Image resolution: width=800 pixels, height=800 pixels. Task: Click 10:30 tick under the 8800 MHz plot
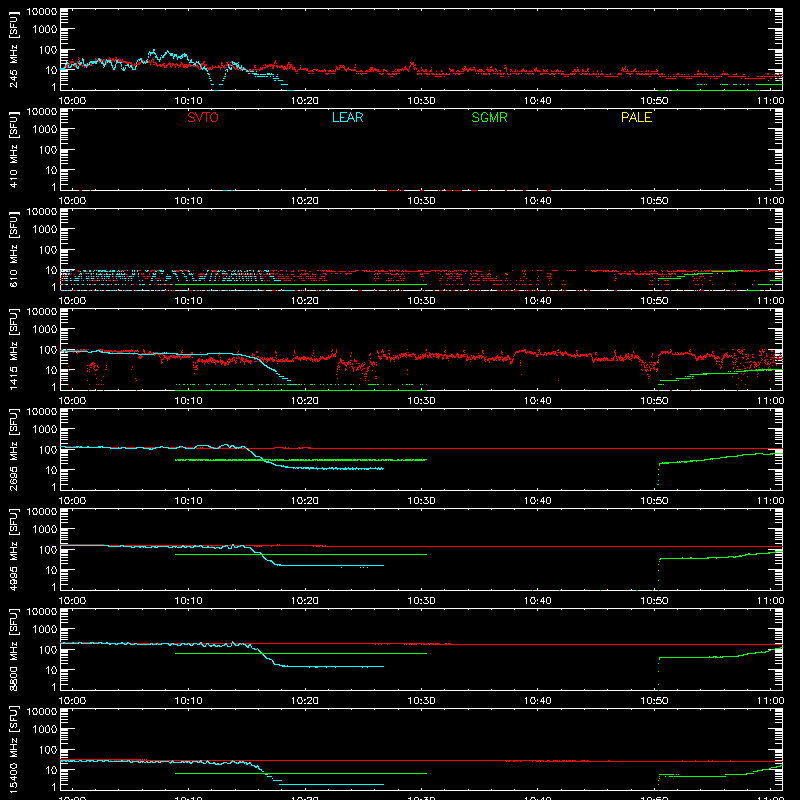click(x=421, y=701)
